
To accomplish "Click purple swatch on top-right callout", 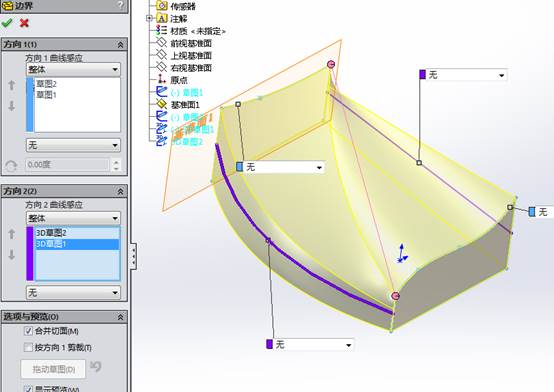I will coord(423,75).
